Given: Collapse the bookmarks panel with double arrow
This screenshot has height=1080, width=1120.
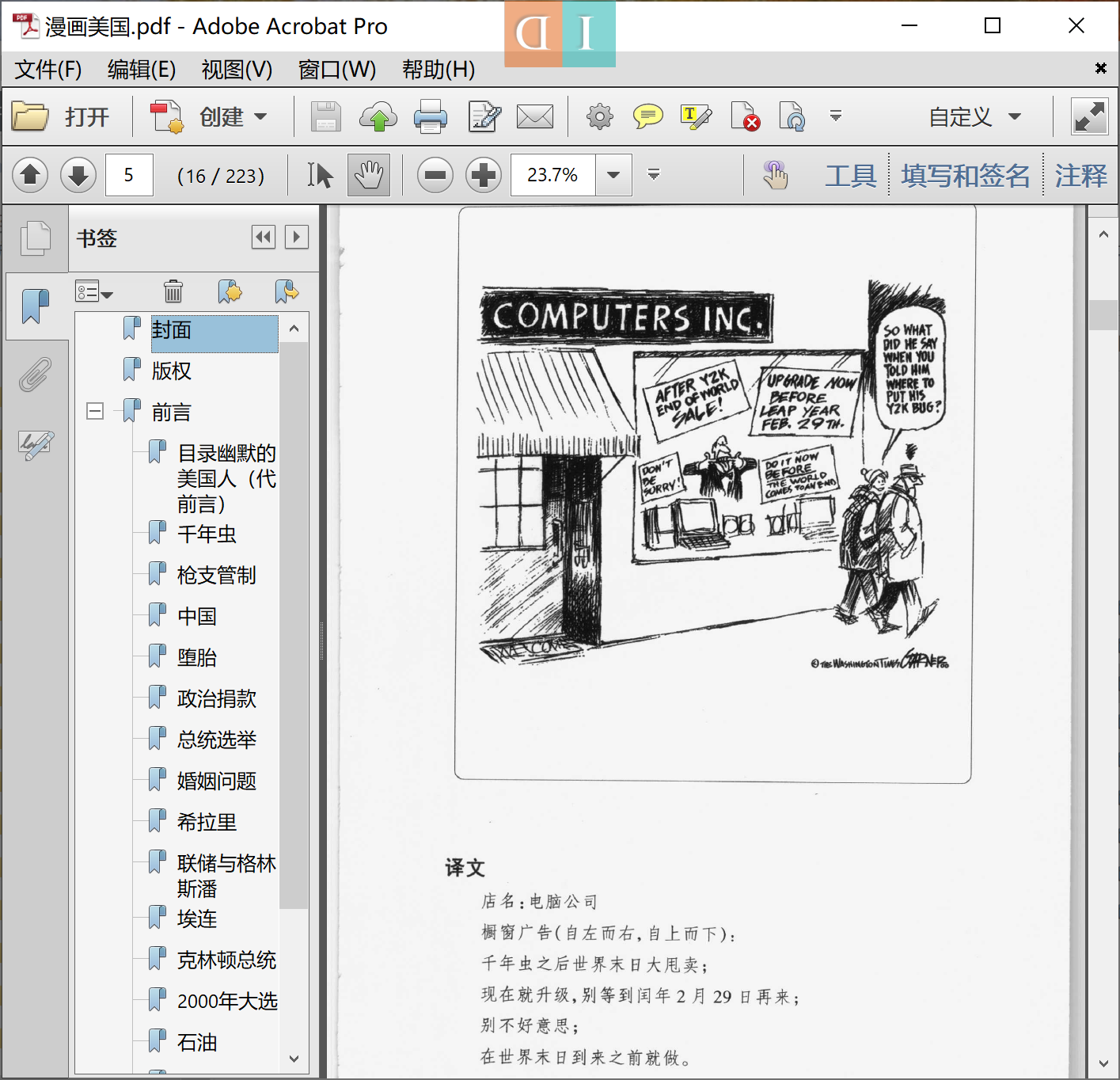Looking at the screenshot, I should [264, 237].
